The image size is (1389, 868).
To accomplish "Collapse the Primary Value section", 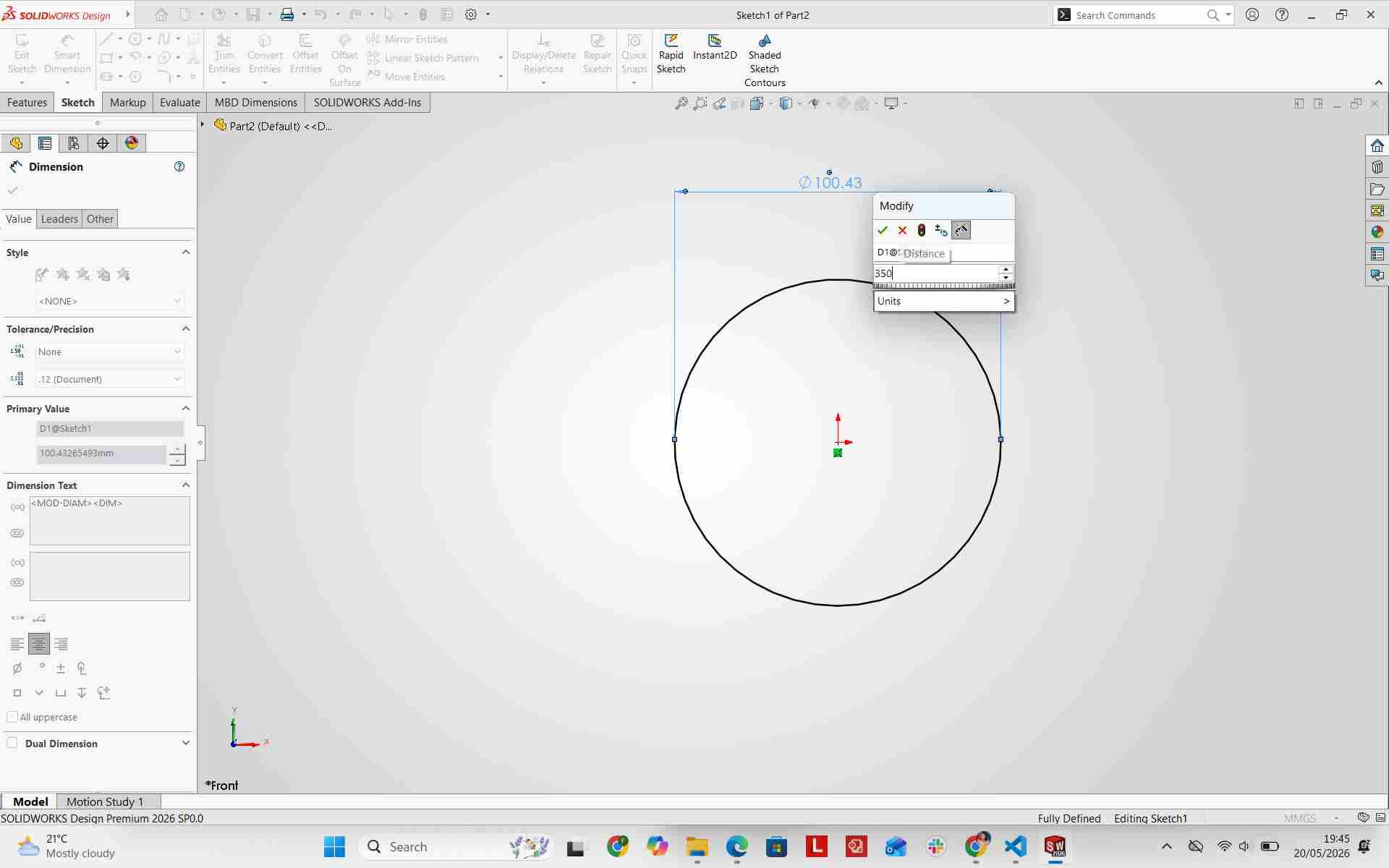I will pos(186,409).
